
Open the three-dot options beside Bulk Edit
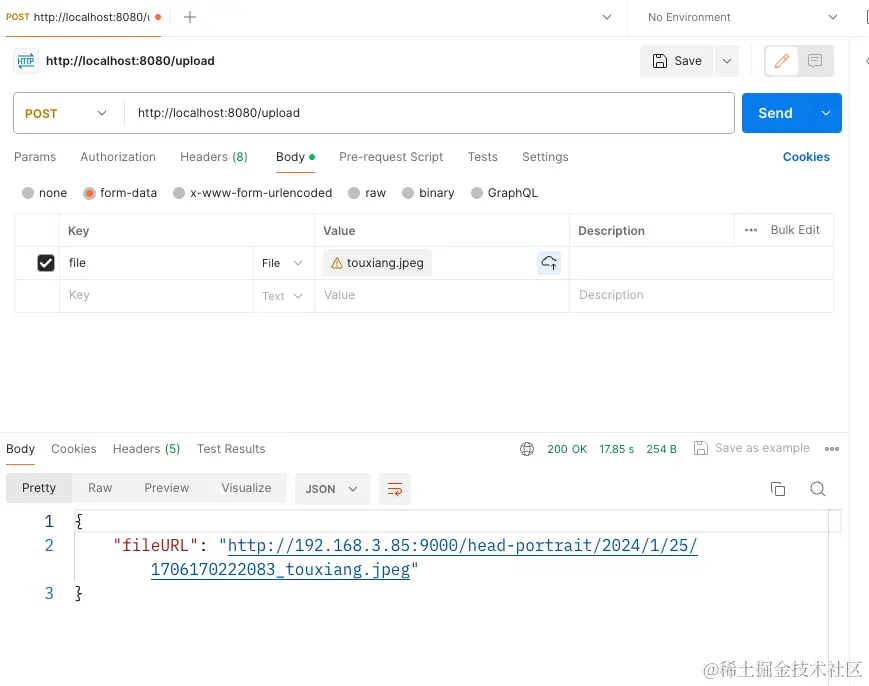click(x=751, y=230)
